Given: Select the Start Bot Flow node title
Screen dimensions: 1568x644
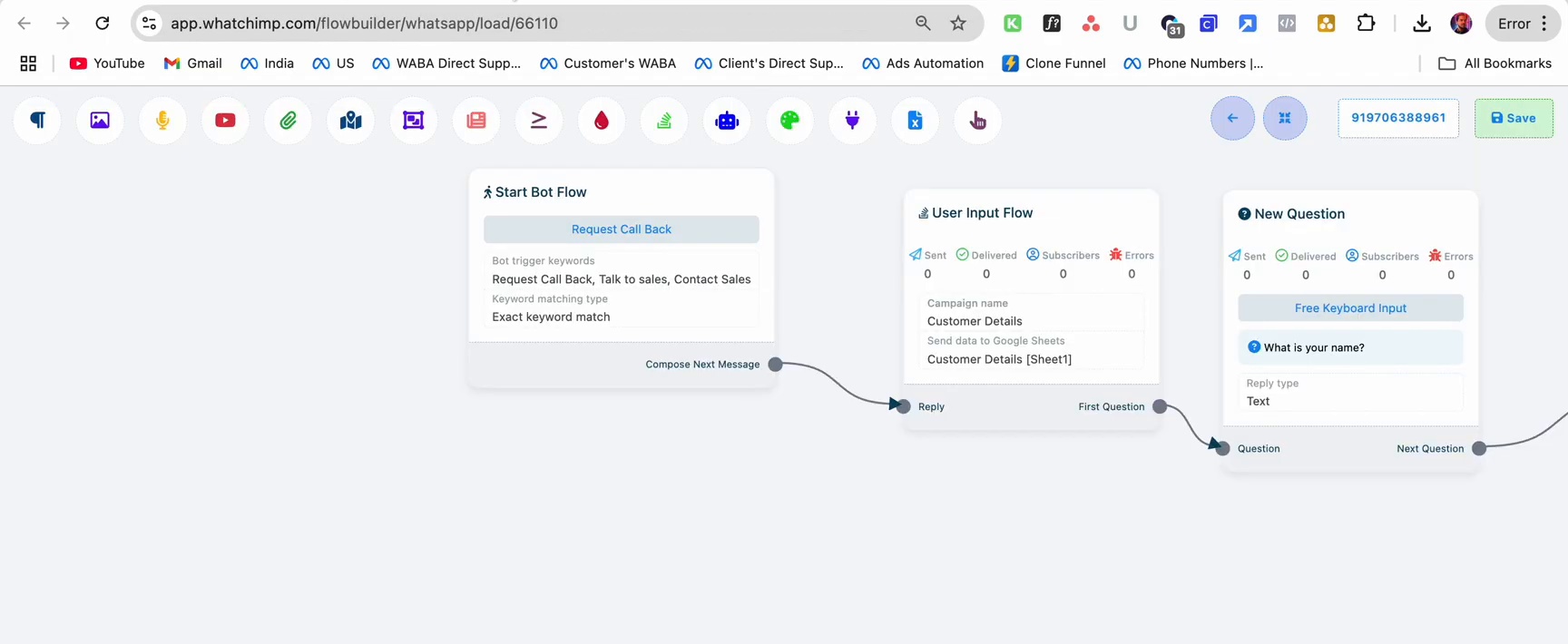Looking at the screenshot, I should pos(541,192).
